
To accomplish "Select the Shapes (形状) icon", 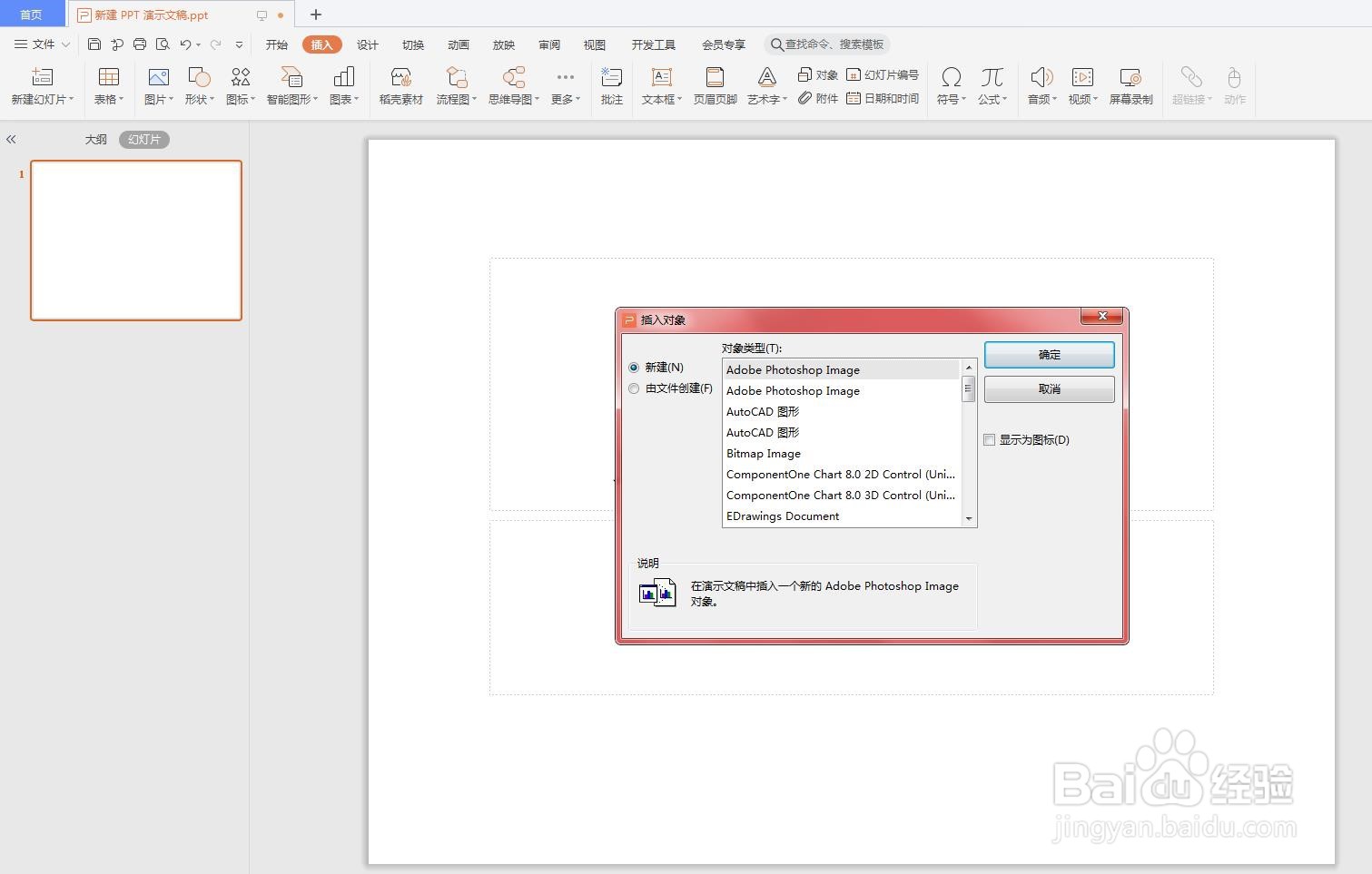I will point(199,77).
